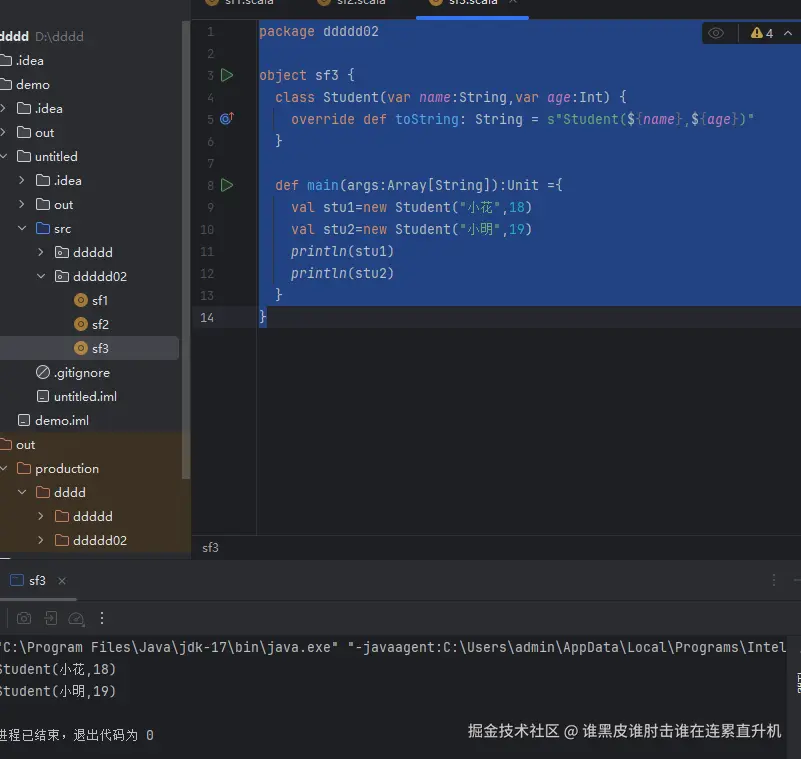Click the run console screenshot camera icon
This screenshot has width=801, height=759.
[24, 619]
